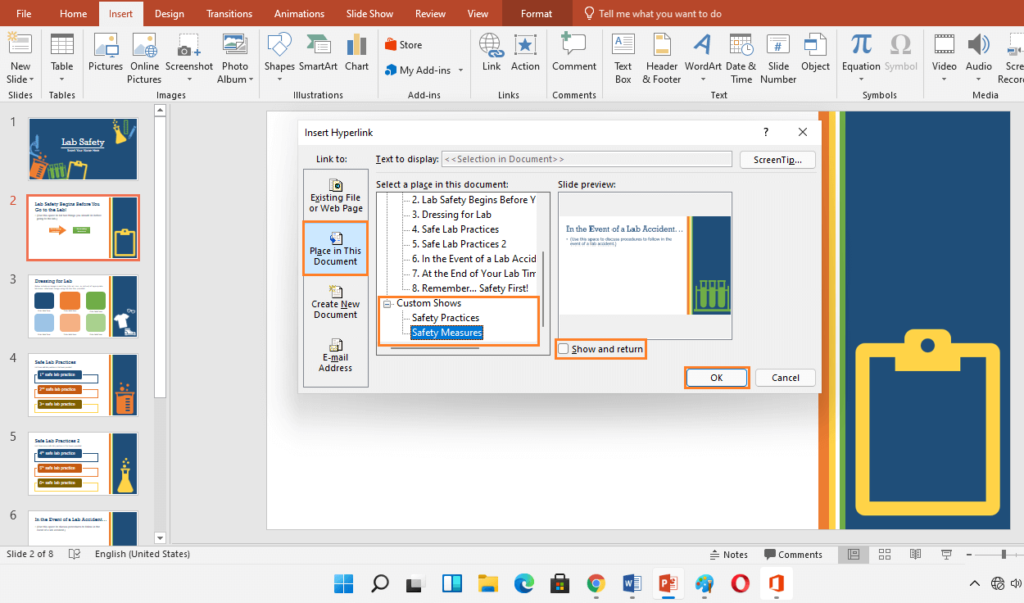The height and width of the screenshot is (603, 1024).
Task: Collapse the Custom Shows tree node
Action: (387, 303)
